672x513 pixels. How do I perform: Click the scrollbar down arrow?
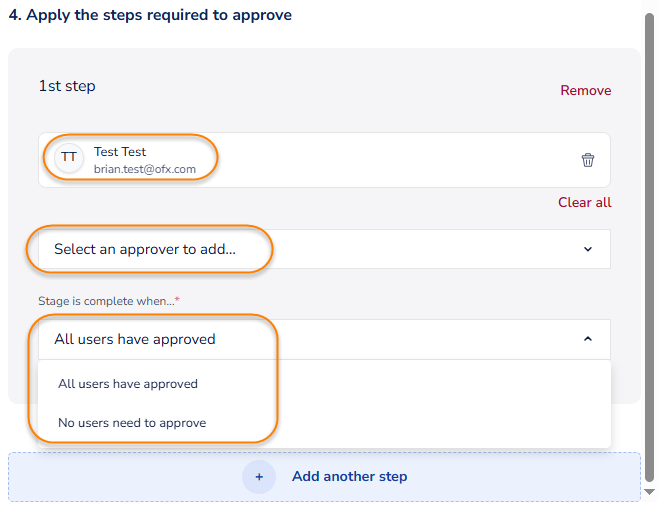pyautogui.click(x=651, y=492)
